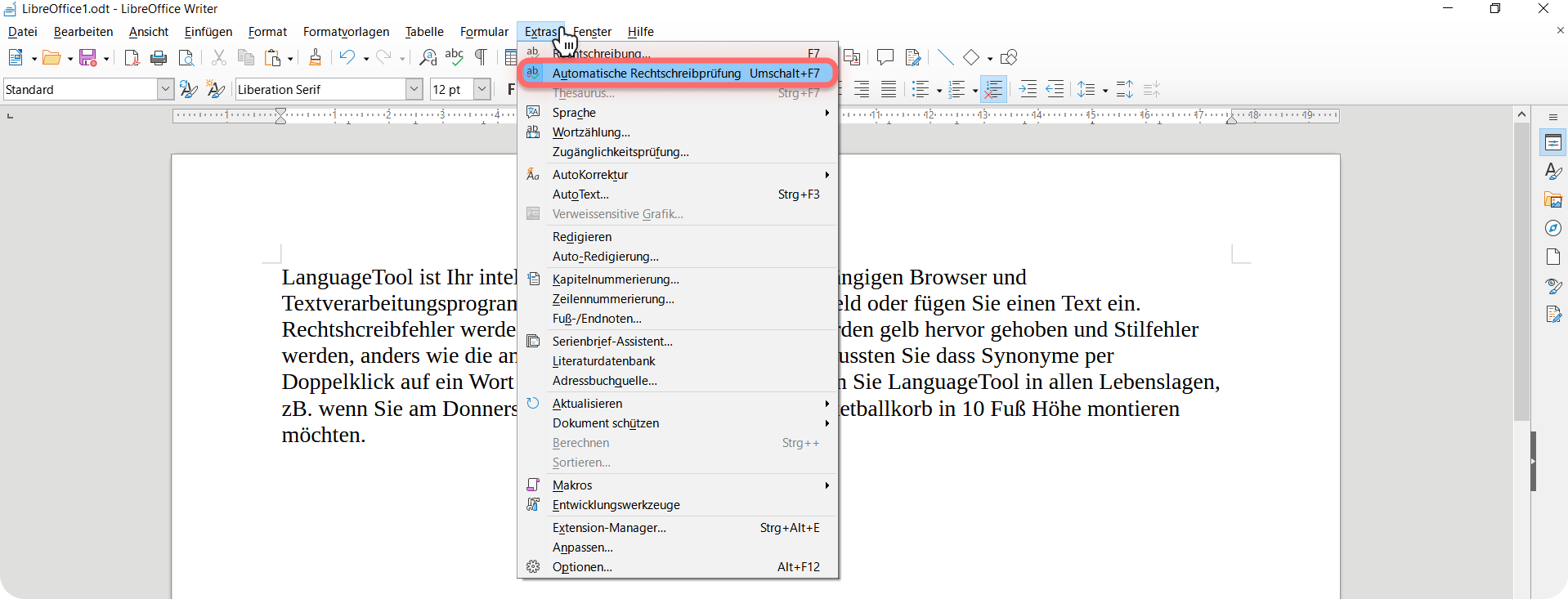1568x599 pixels.
Task: Click the Set Line Spacing icon
Action: (1086, 89)
